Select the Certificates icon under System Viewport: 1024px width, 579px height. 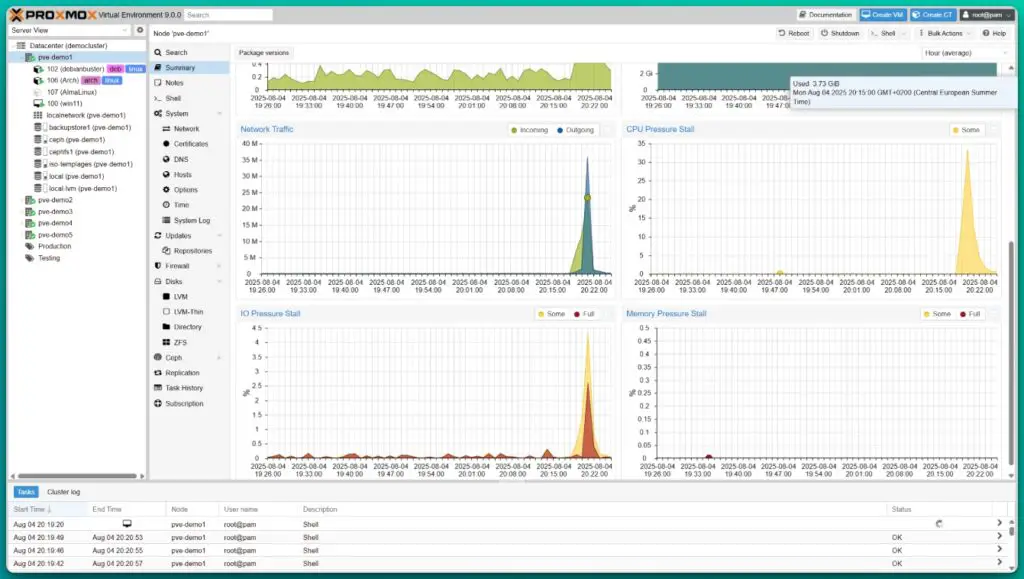pos(165,144)
